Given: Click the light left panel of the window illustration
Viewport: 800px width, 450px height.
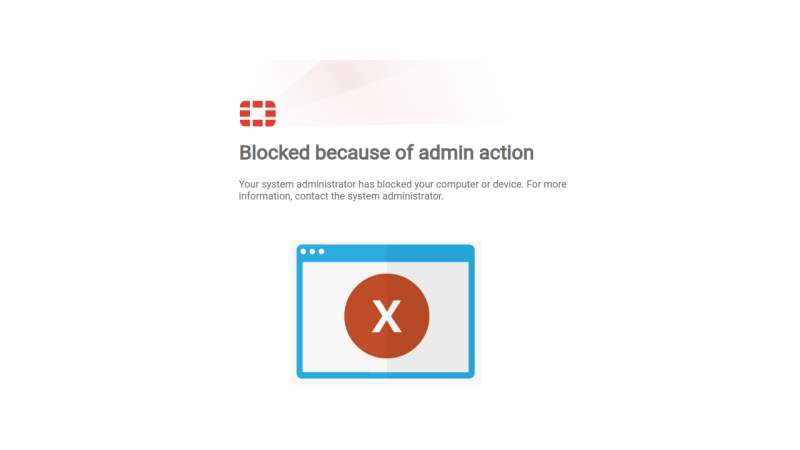Looking at the screenshot, I should (323, 316).
